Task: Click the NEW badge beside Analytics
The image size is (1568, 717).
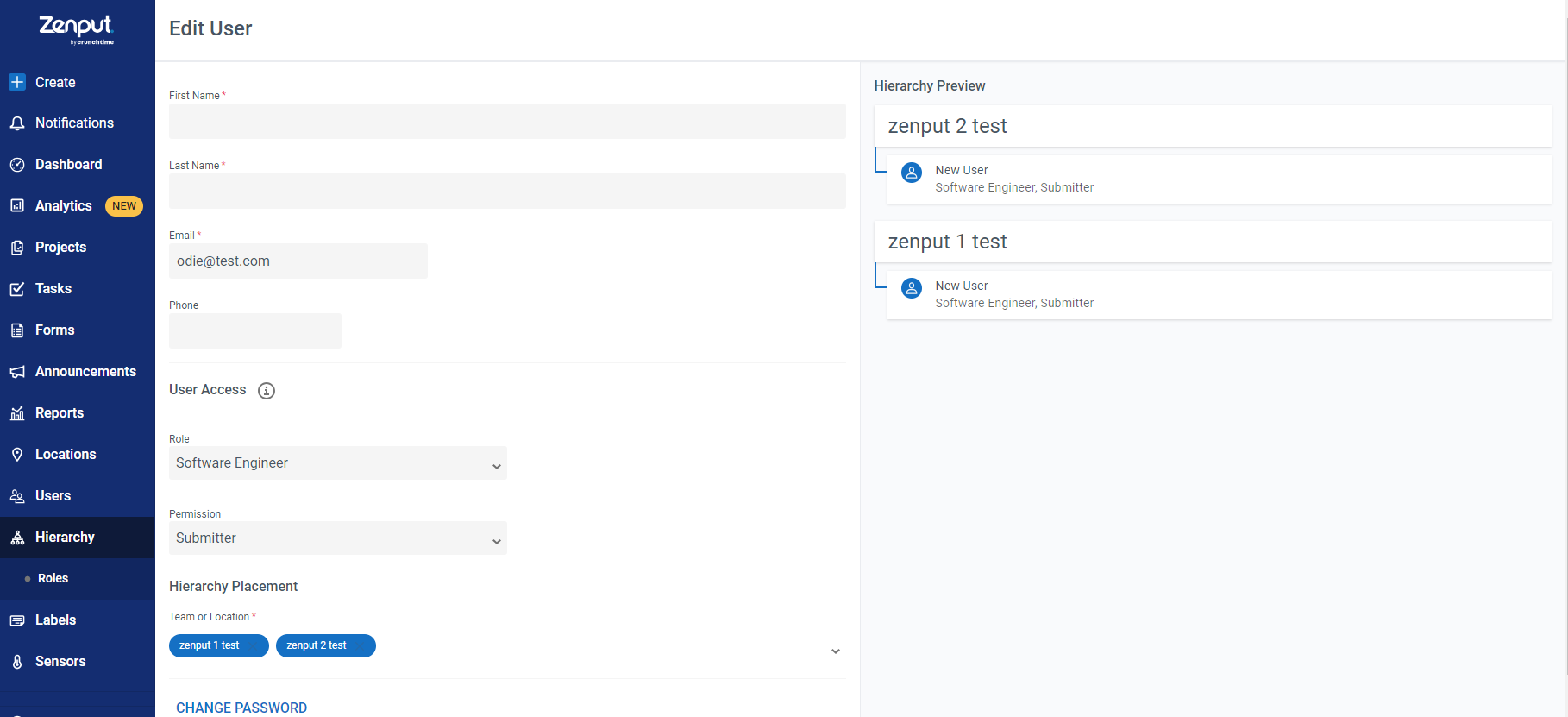Action: 124,206
